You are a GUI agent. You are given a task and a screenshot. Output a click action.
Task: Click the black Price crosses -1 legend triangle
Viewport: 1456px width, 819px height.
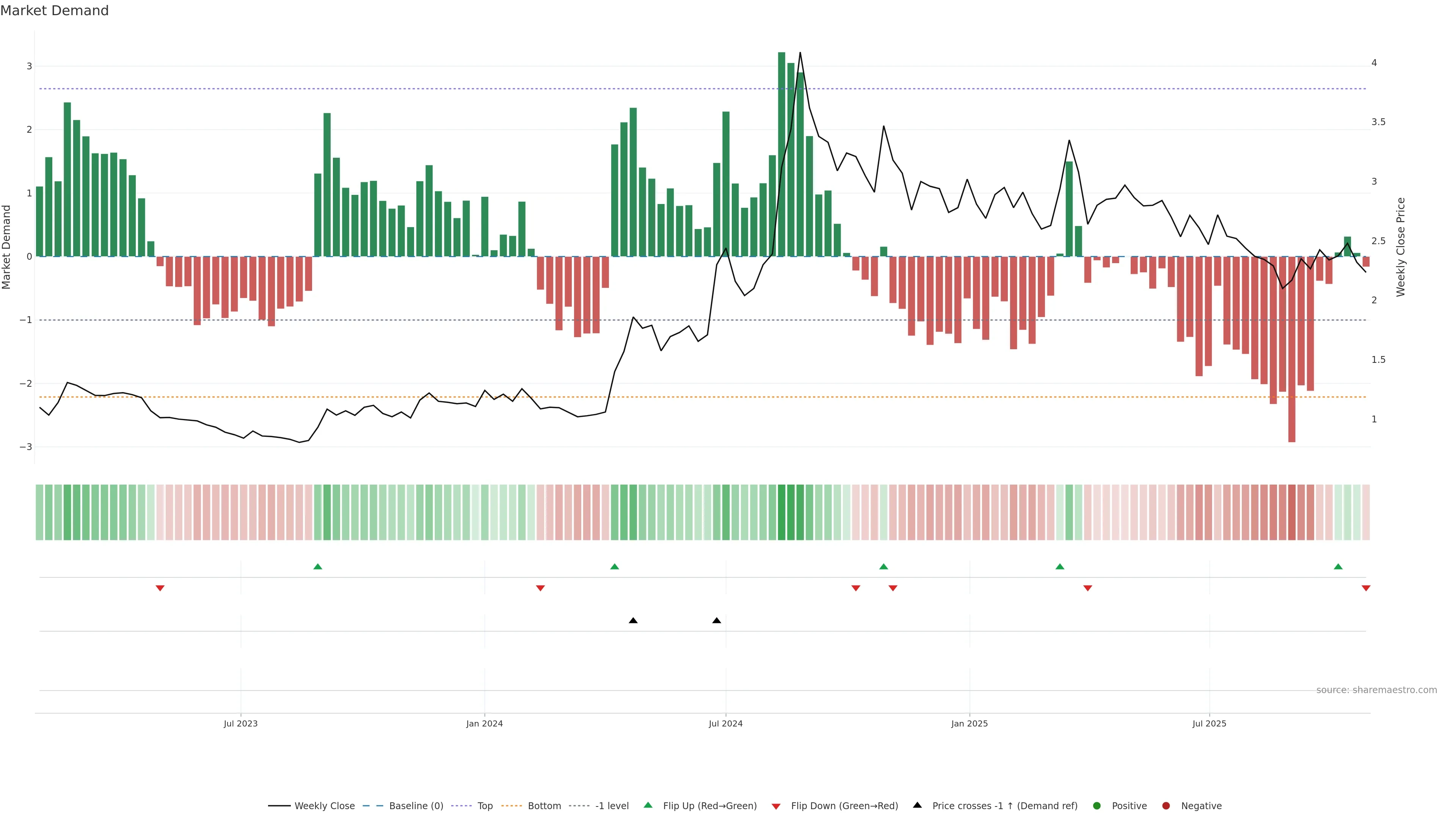[917, 805]
